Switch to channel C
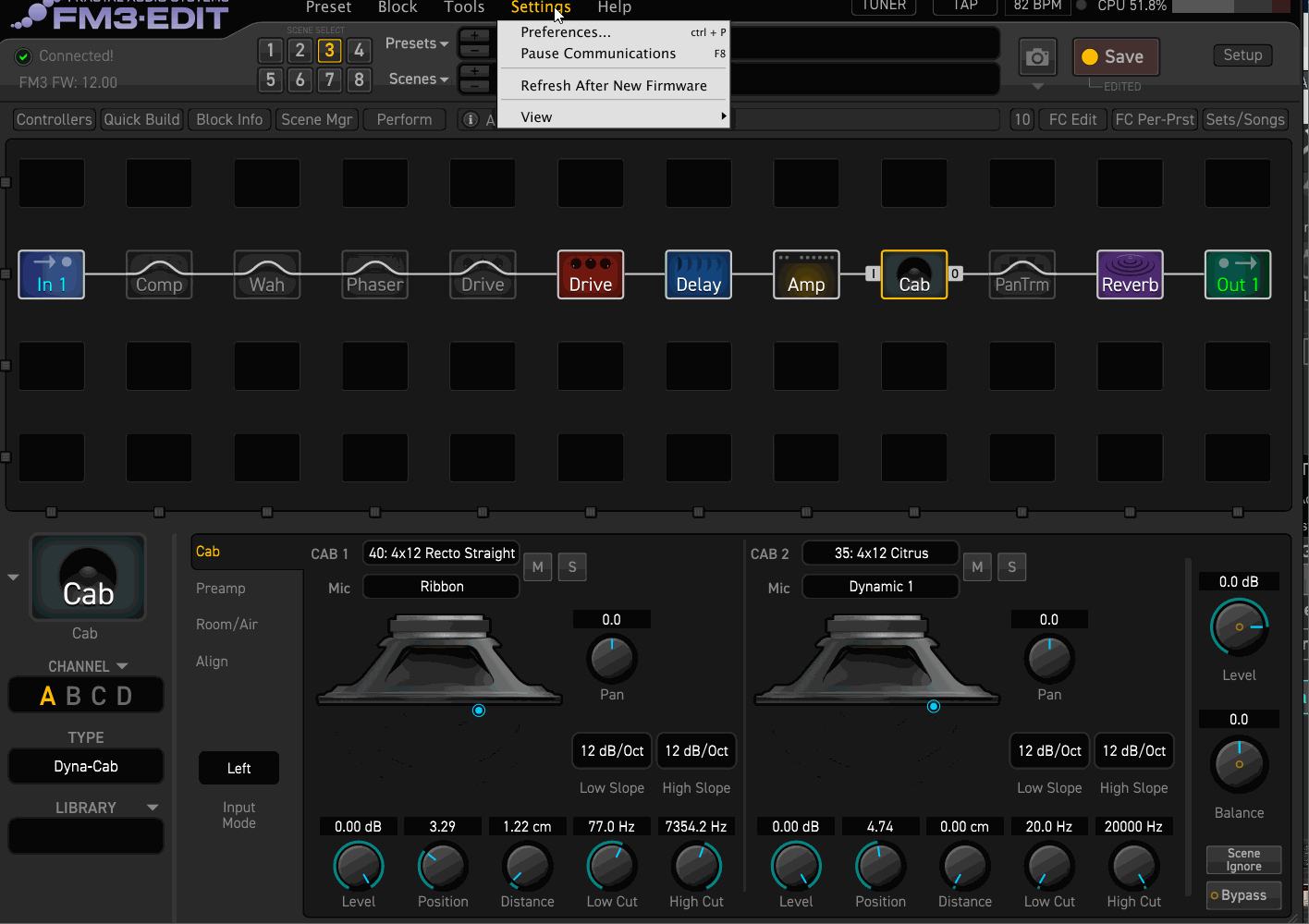 [98, 696]
